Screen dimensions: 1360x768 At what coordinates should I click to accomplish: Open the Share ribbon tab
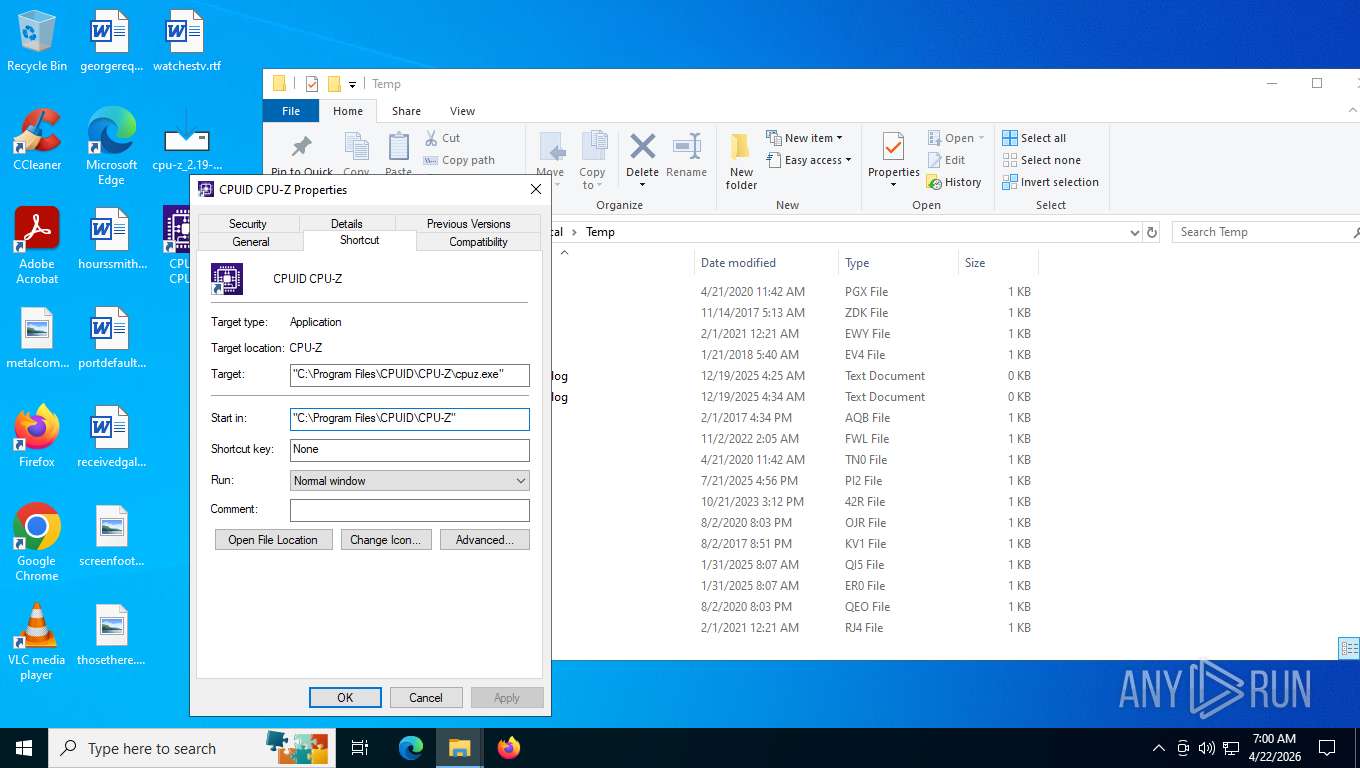pos(406,111)
